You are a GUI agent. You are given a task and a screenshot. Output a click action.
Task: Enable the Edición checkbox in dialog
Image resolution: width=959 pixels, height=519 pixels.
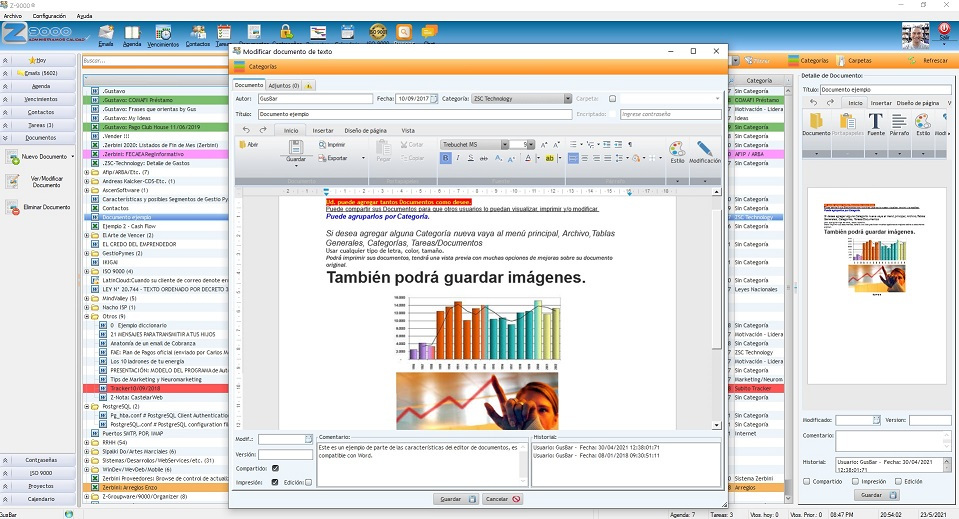(x=308, y=483)
